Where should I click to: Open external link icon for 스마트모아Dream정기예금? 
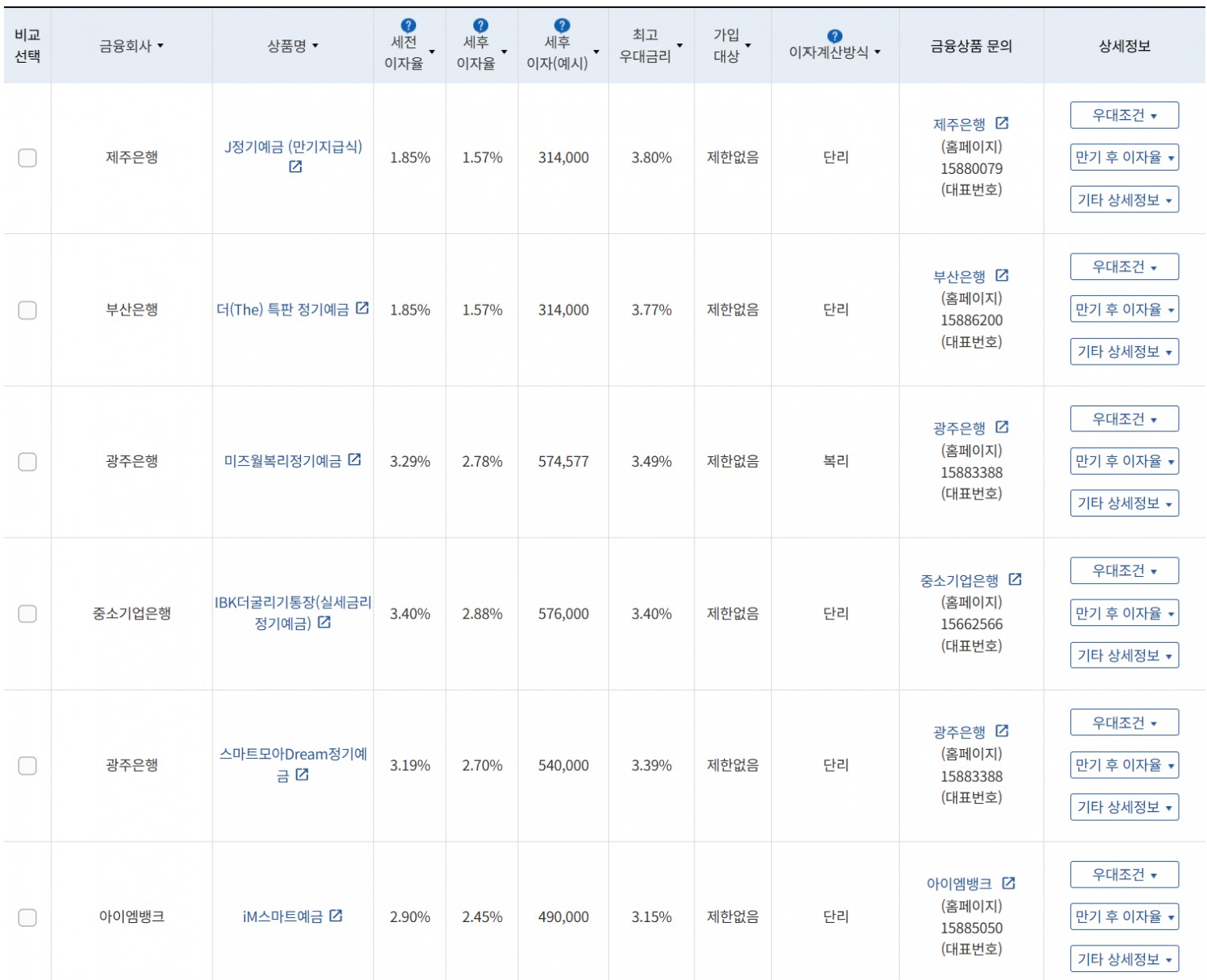click(302, 774)
